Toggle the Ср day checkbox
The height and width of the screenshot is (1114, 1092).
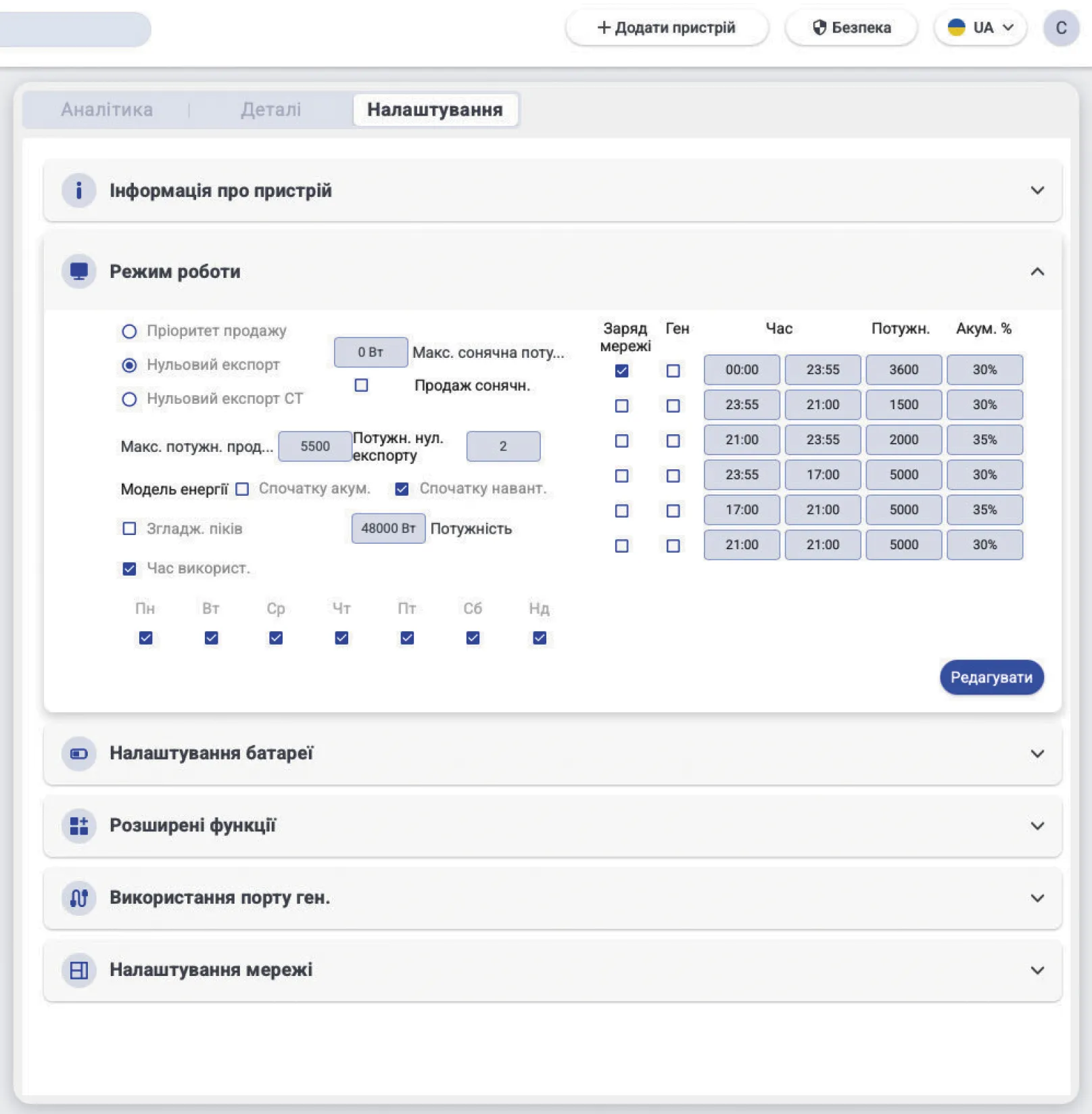point(276,638)
